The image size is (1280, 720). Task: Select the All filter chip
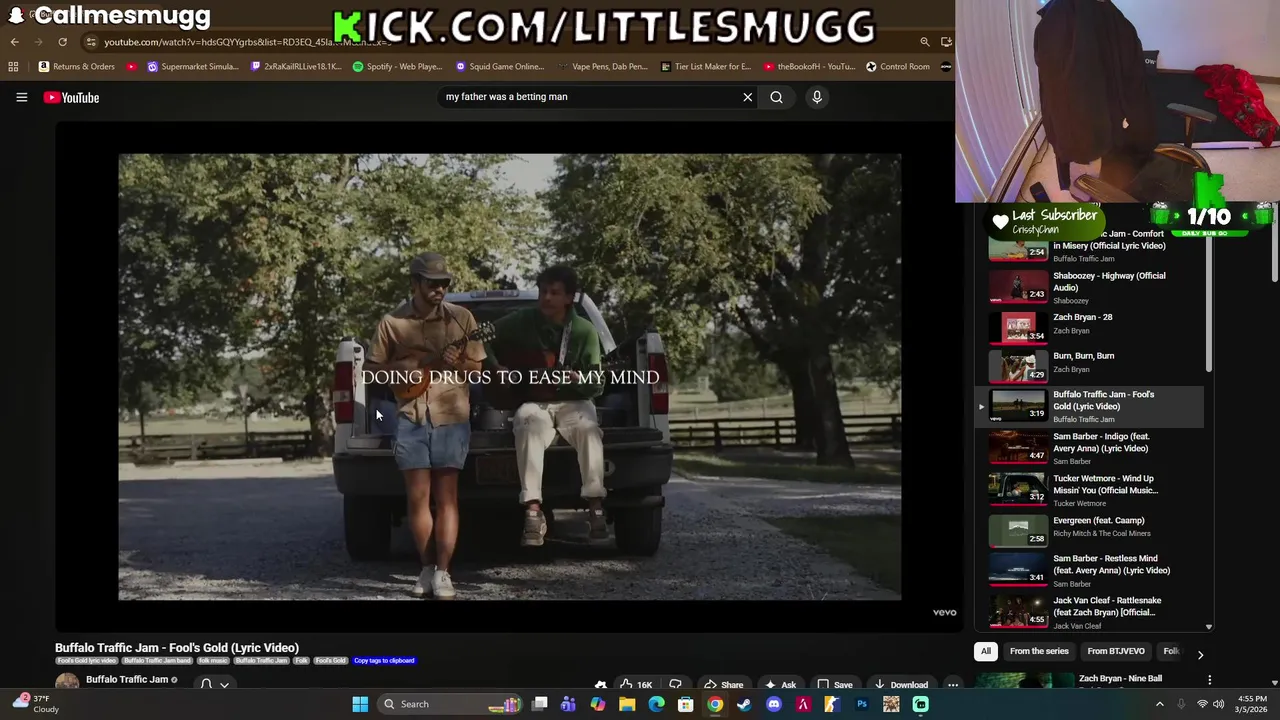[x=985, y=651]
